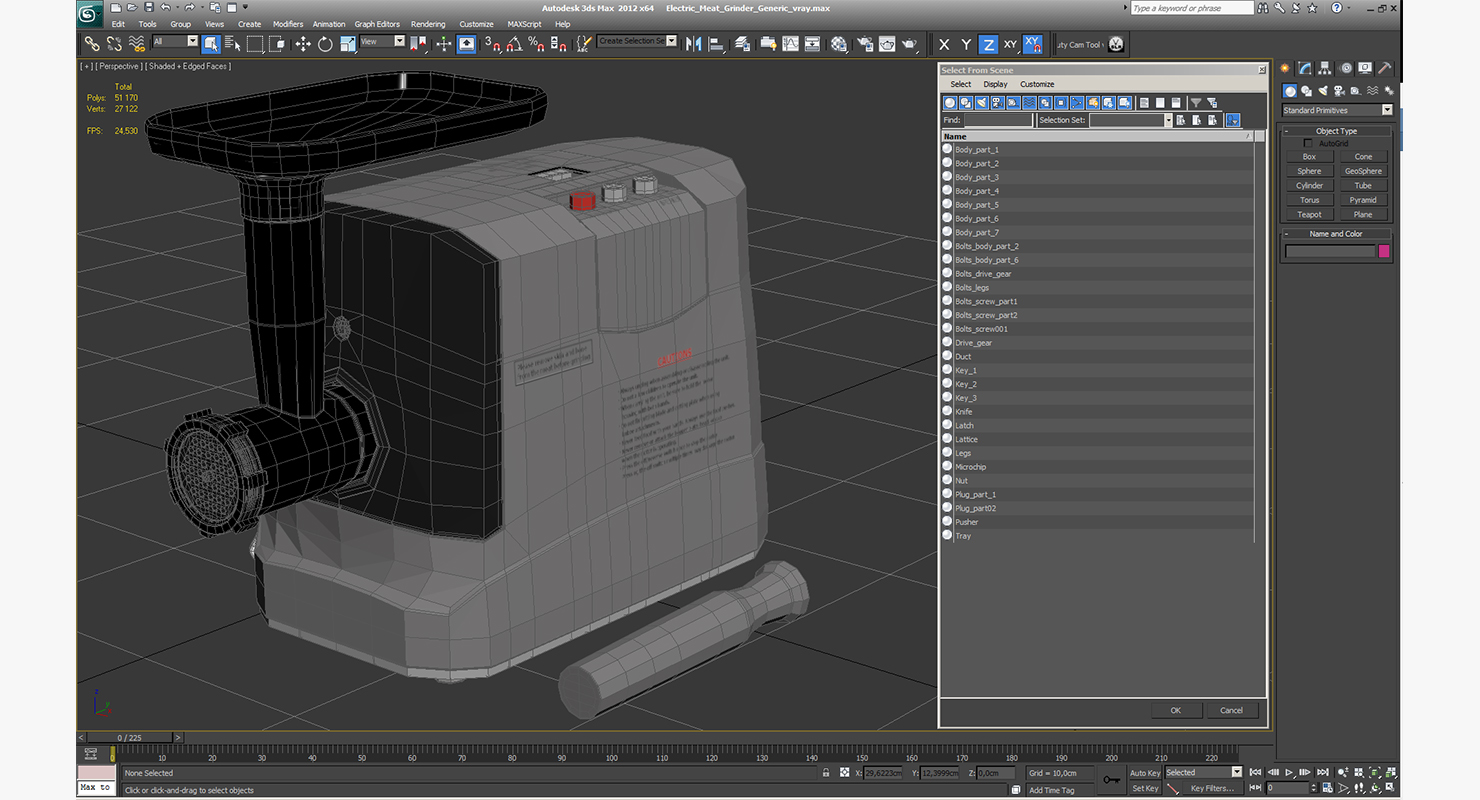The image size is (1480, 800).
Task: Open the MAXScript menu
Action: tap(524, 24)
